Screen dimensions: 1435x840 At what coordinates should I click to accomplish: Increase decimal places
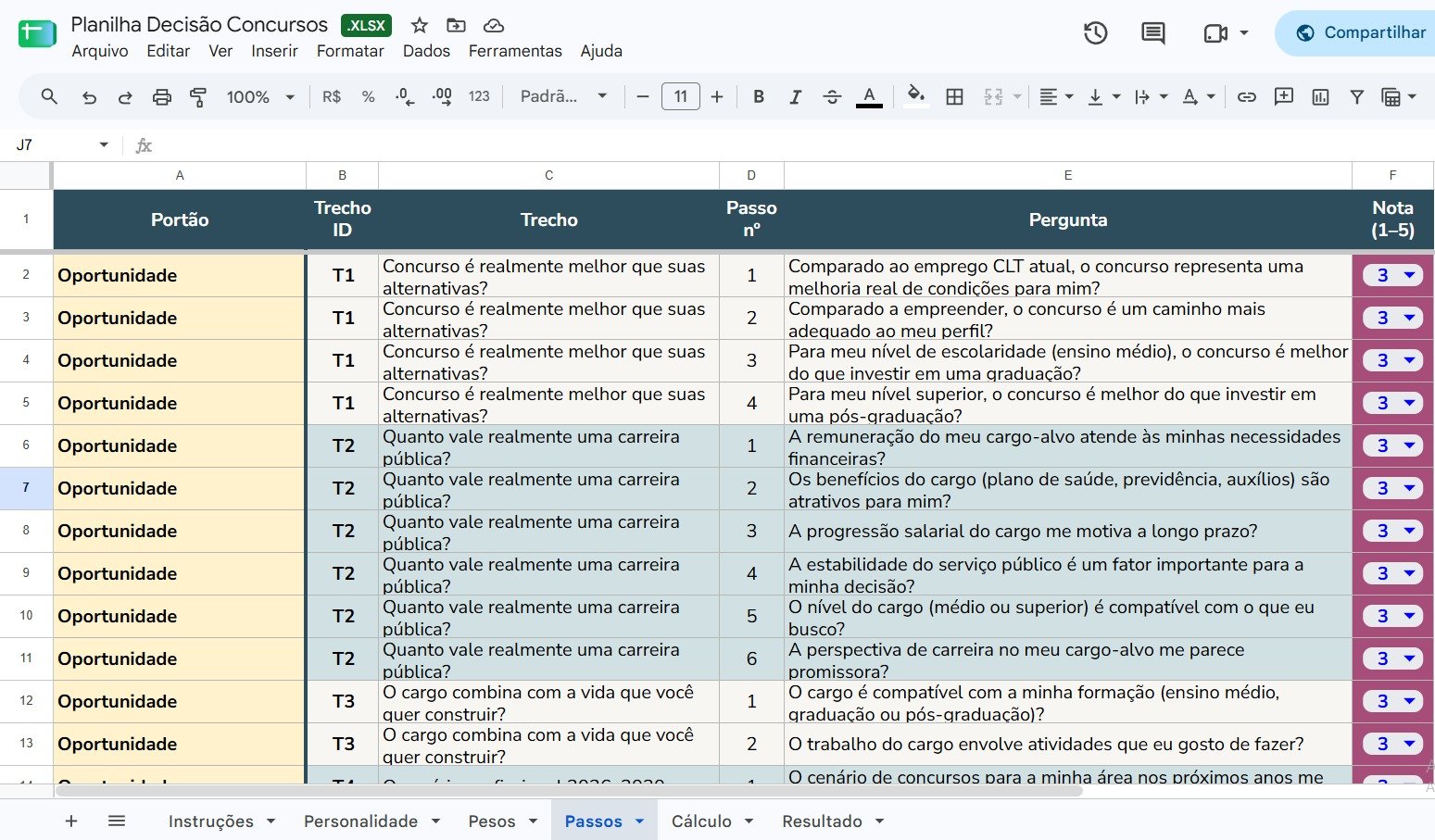[x=442, y=96]
